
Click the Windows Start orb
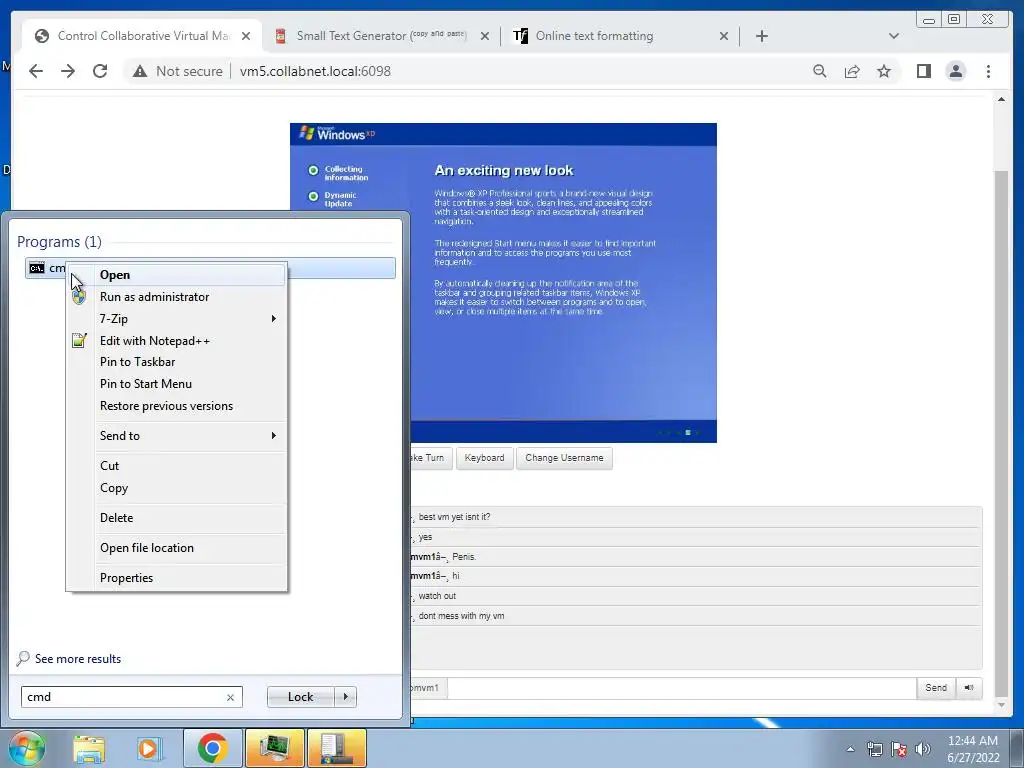coord(25,748)
